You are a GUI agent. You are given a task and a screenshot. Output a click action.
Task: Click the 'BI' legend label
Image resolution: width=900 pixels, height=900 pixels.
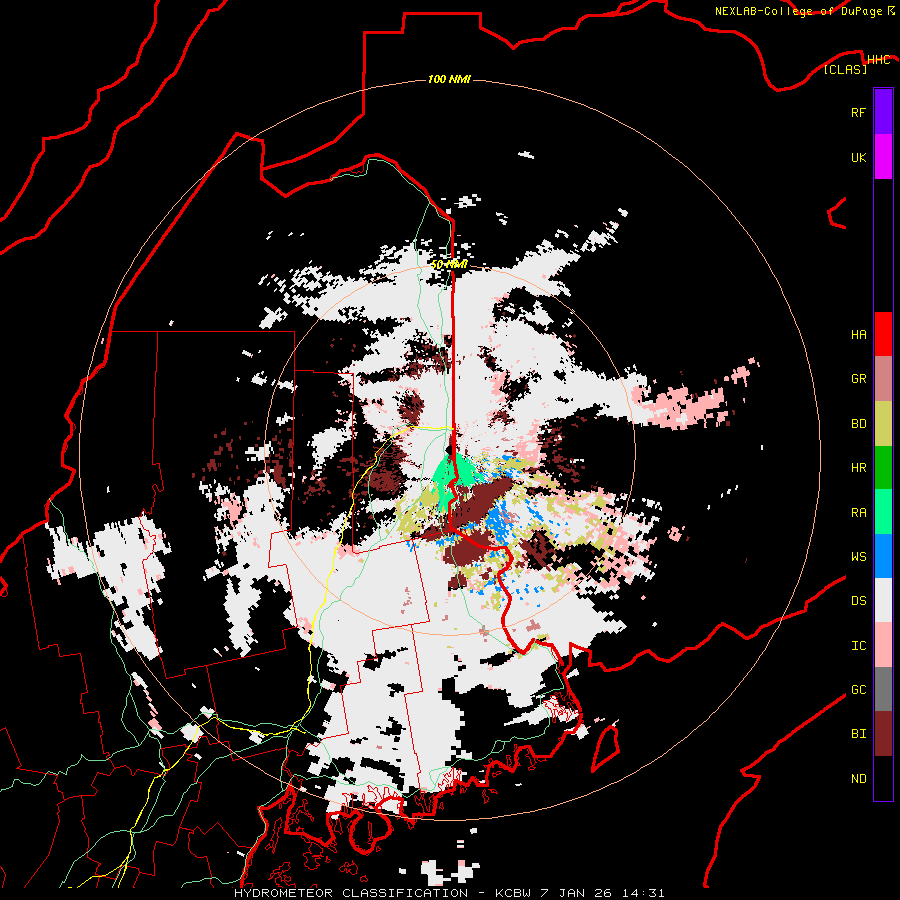coord(858,734)
